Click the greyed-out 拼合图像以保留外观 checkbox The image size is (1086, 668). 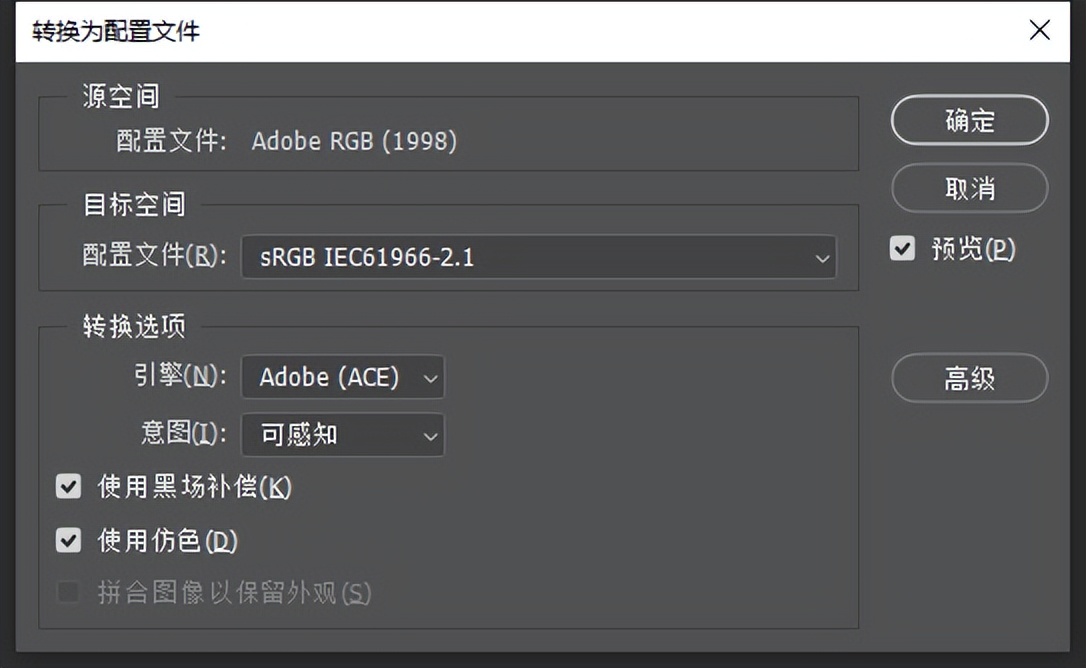(68, 593)
